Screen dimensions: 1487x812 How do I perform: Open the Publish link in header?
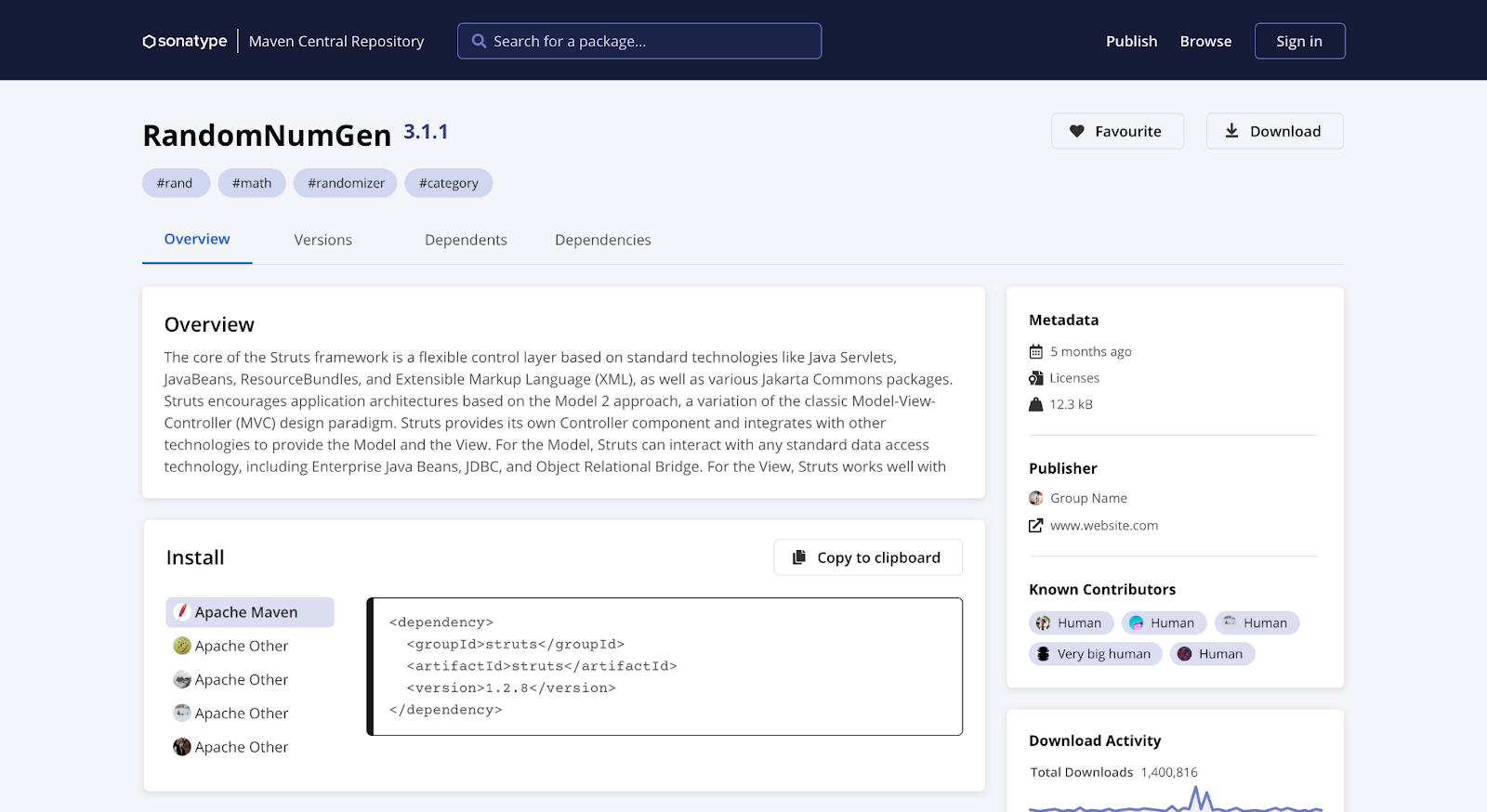click(1131, 41)
